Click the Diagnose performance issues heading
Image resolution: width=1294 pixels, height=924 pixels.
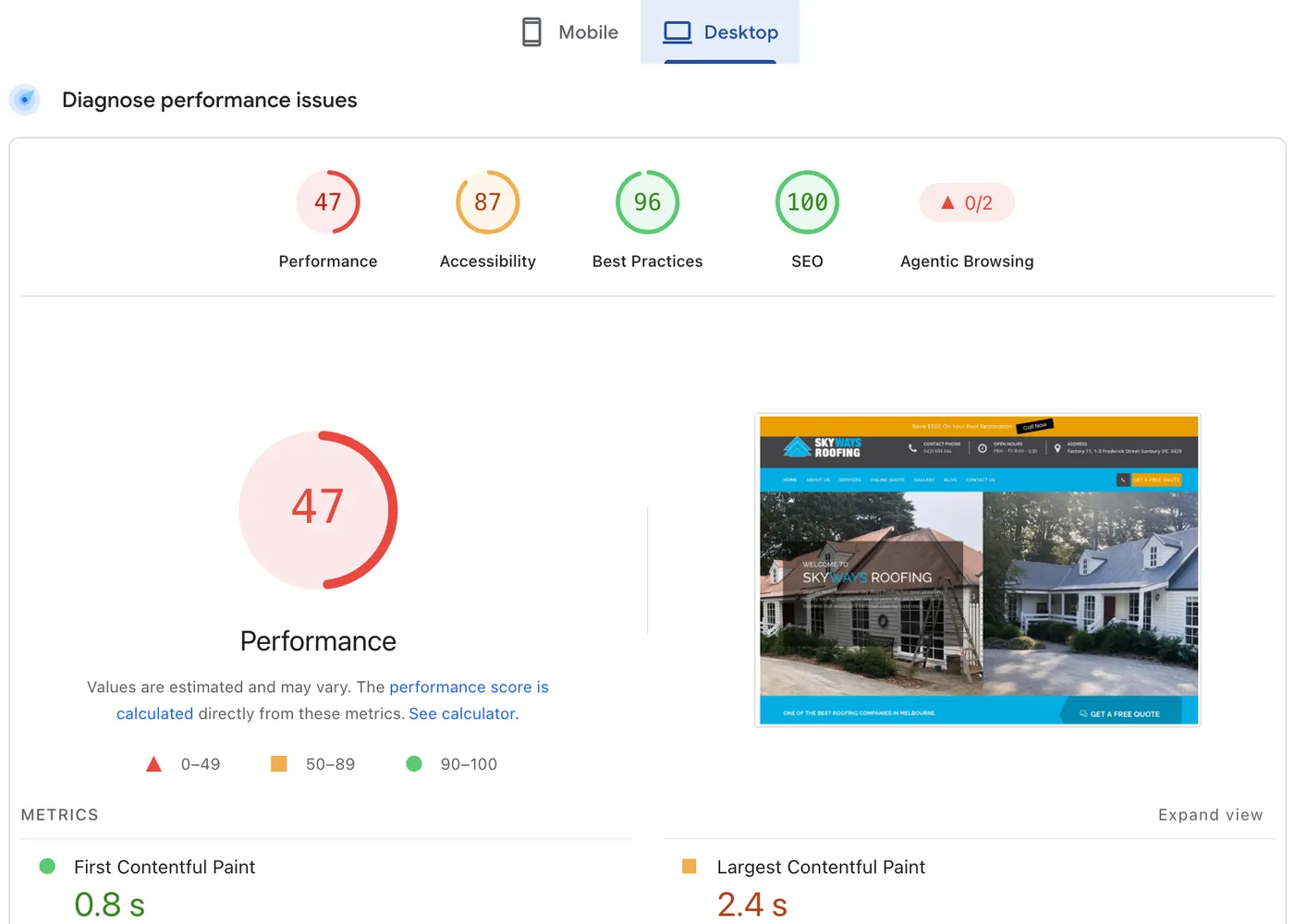tap(210, 100)
